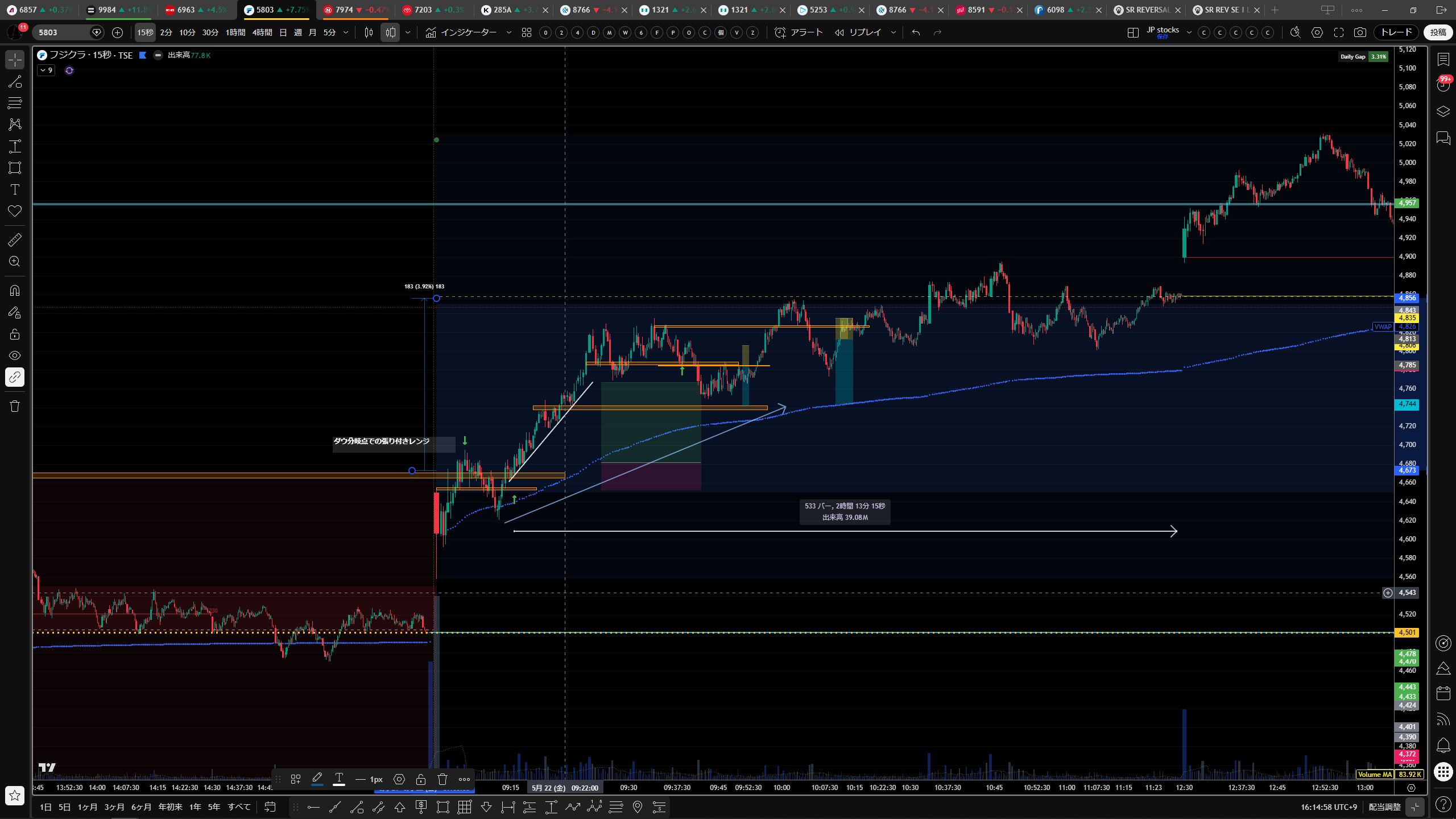Select the text annotation tool
This screenshot has height=819, width=1456.
click(15, 189)
